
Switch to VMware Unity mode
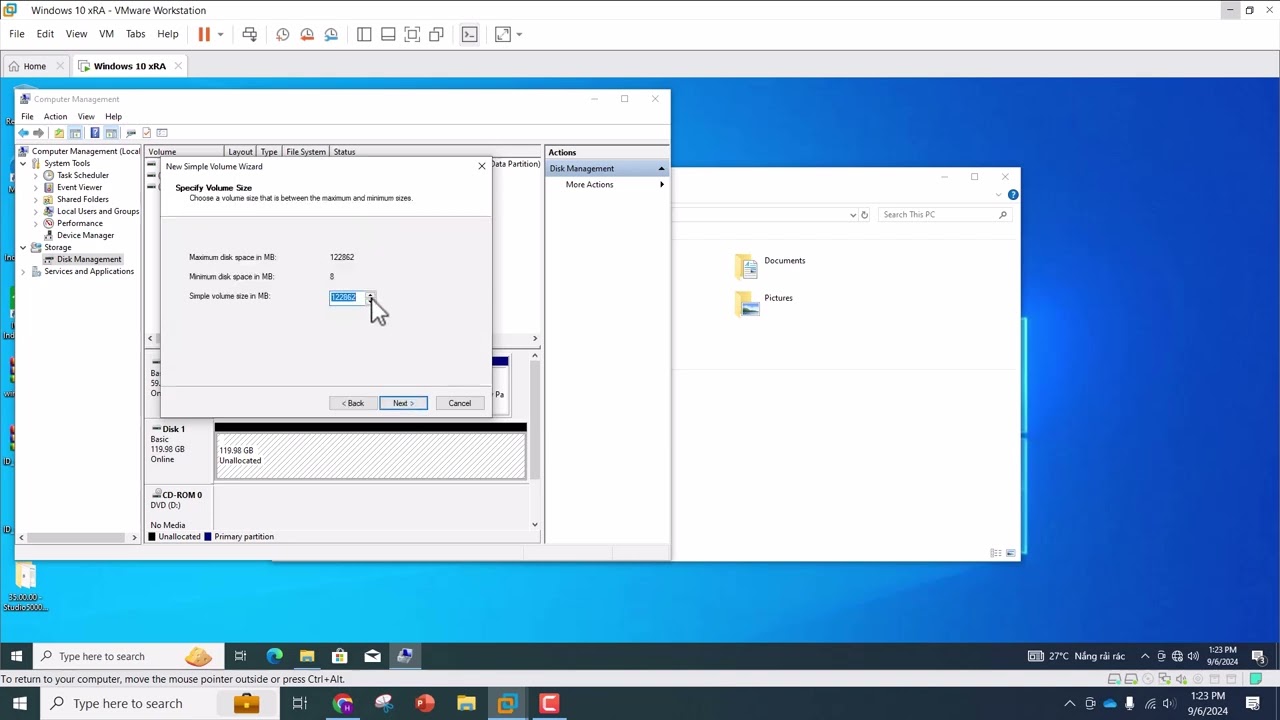coord(436,34)
